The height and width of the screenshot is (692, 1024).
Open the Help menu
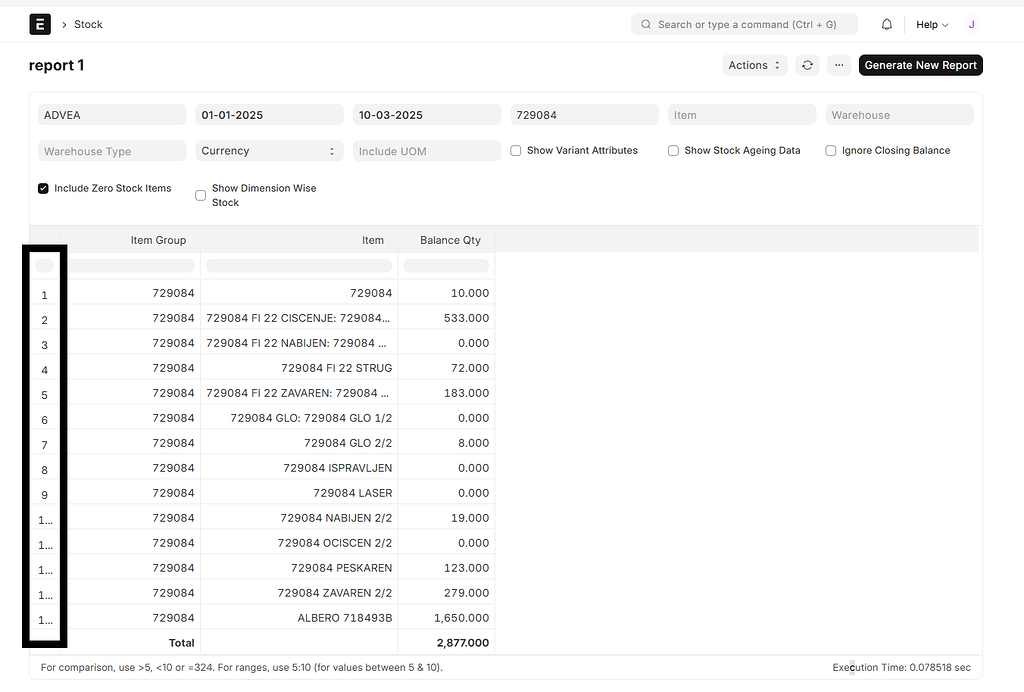[x=929, y=23]
